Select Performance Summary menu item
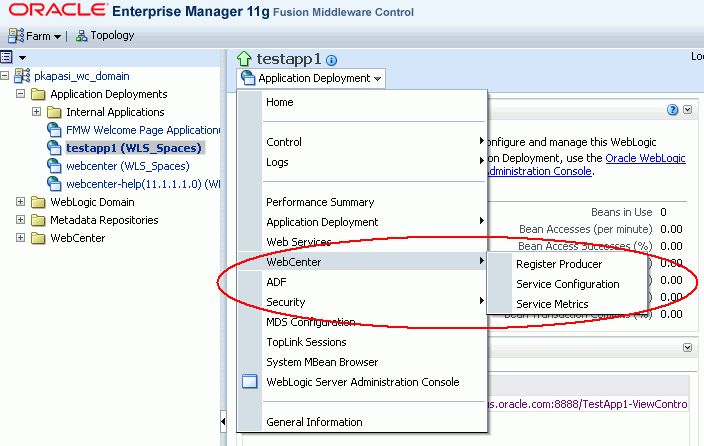This screenshot has width=704, height=446. pyautogui.click(x=320, y=202)
